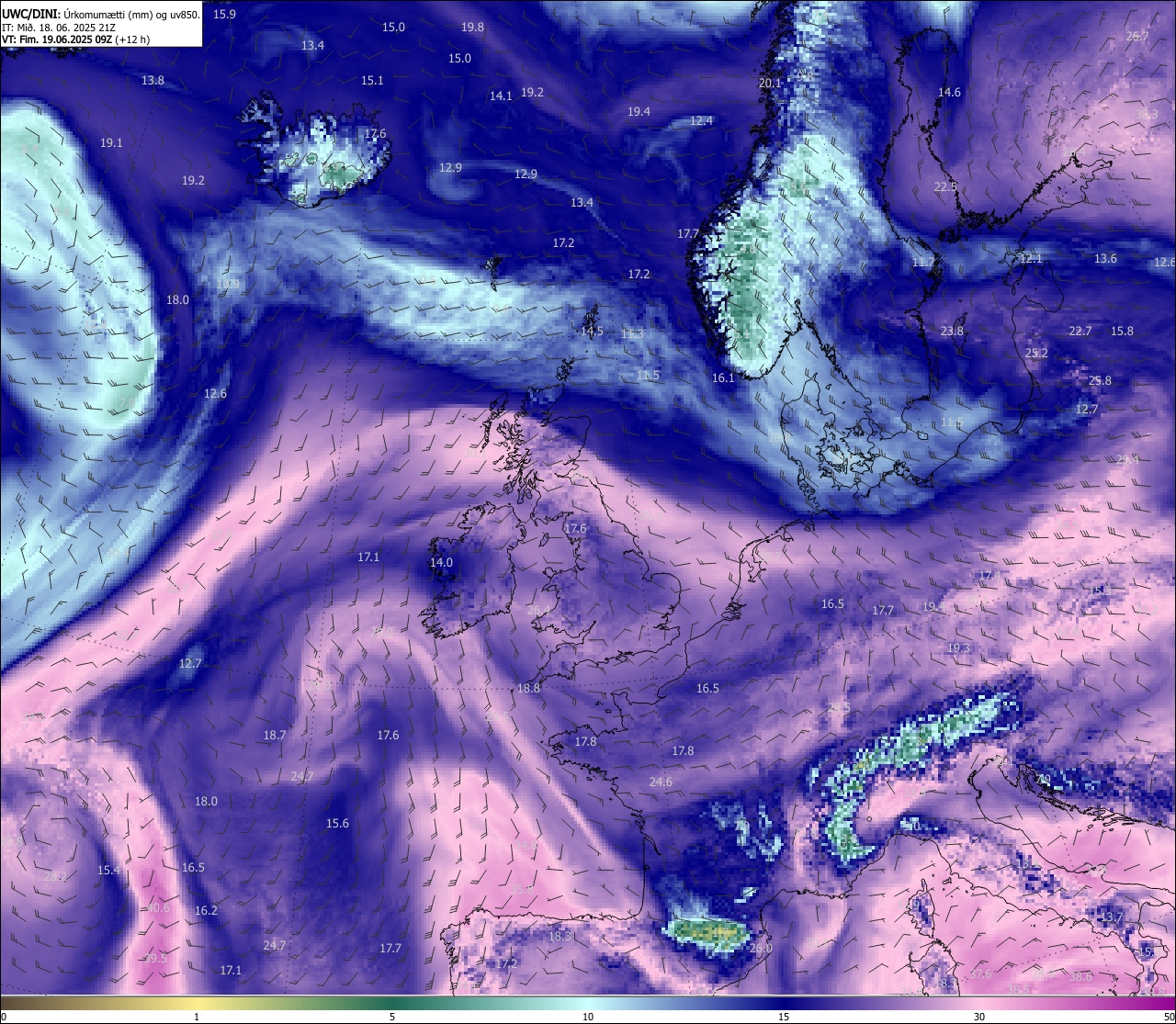Click the 24.6 value label
The height and width of the screenshot is (1024, 1176).
tap(661, 782)
